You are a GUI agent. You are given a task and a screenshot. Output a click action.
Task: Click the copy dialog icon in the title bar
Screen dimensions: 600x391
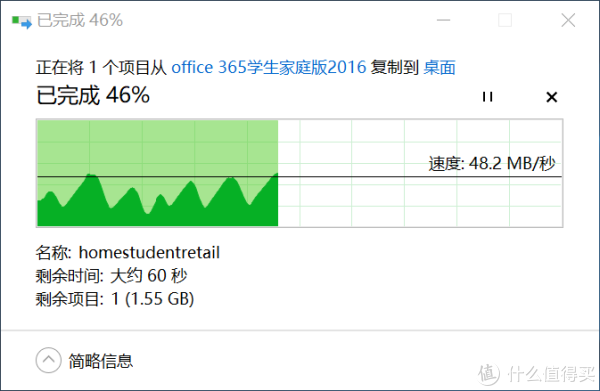coord(21,21)
